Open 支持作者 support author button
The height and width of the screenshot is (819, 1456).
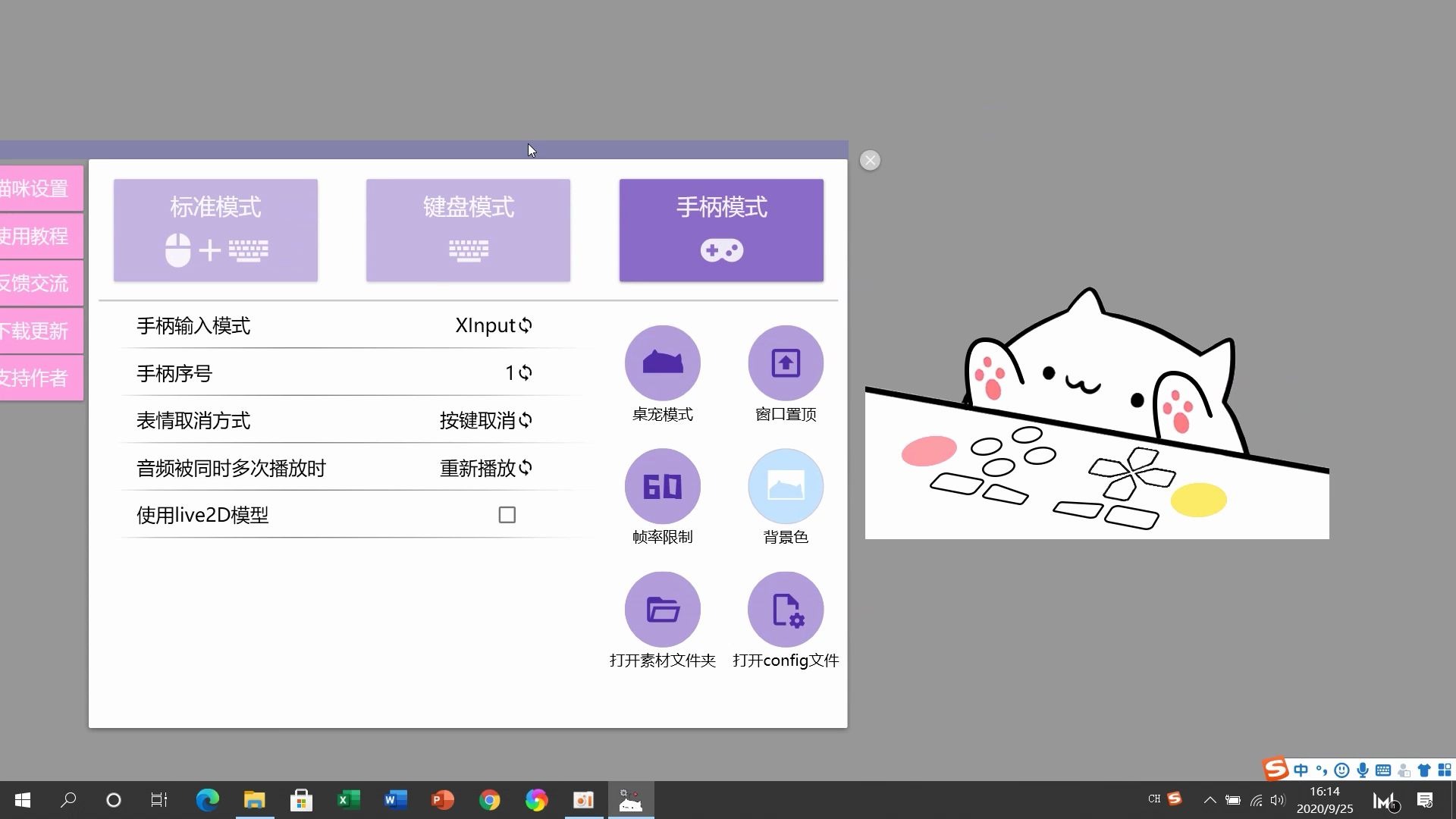coord(41,378)
